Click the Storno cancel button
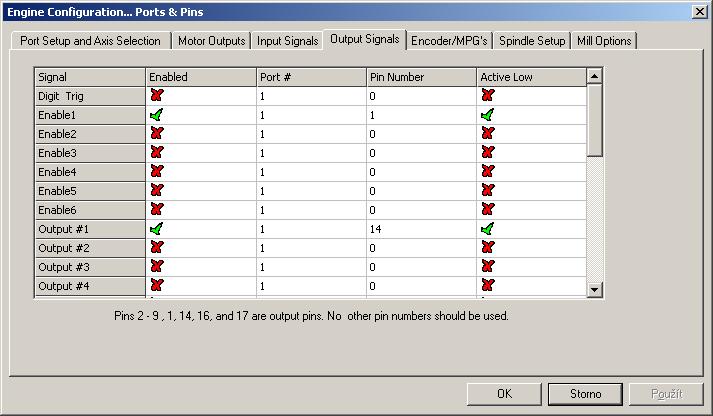The width and height of the screenshot is (713, 416). click(585, 393)
